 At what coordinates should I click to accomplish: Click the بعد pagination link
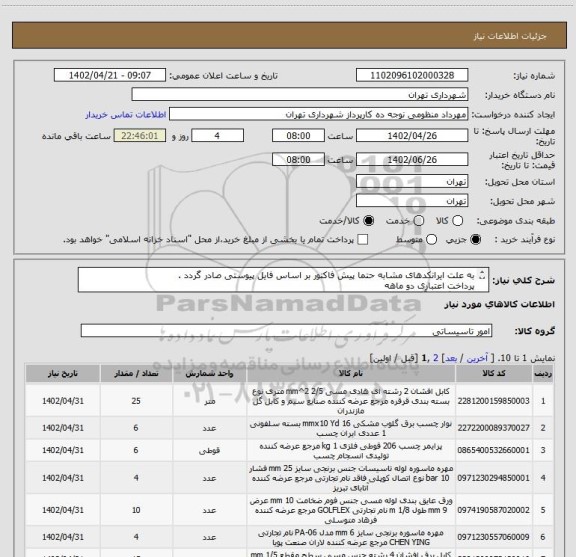click(450, 358)
